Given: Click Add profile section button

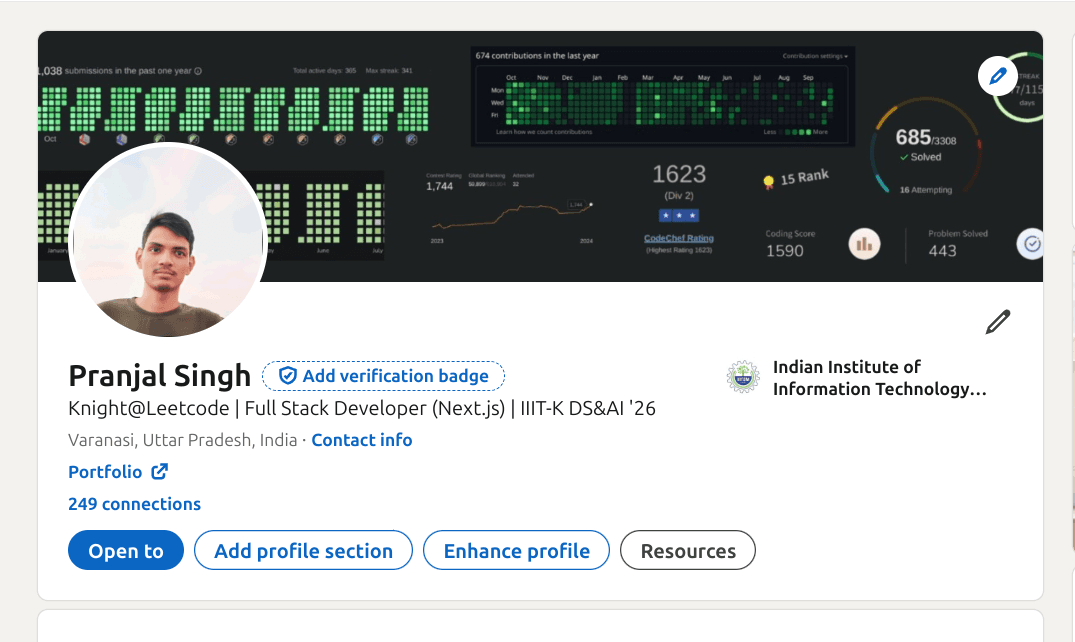Looking at the screenshot, I should tap(303, 550).
